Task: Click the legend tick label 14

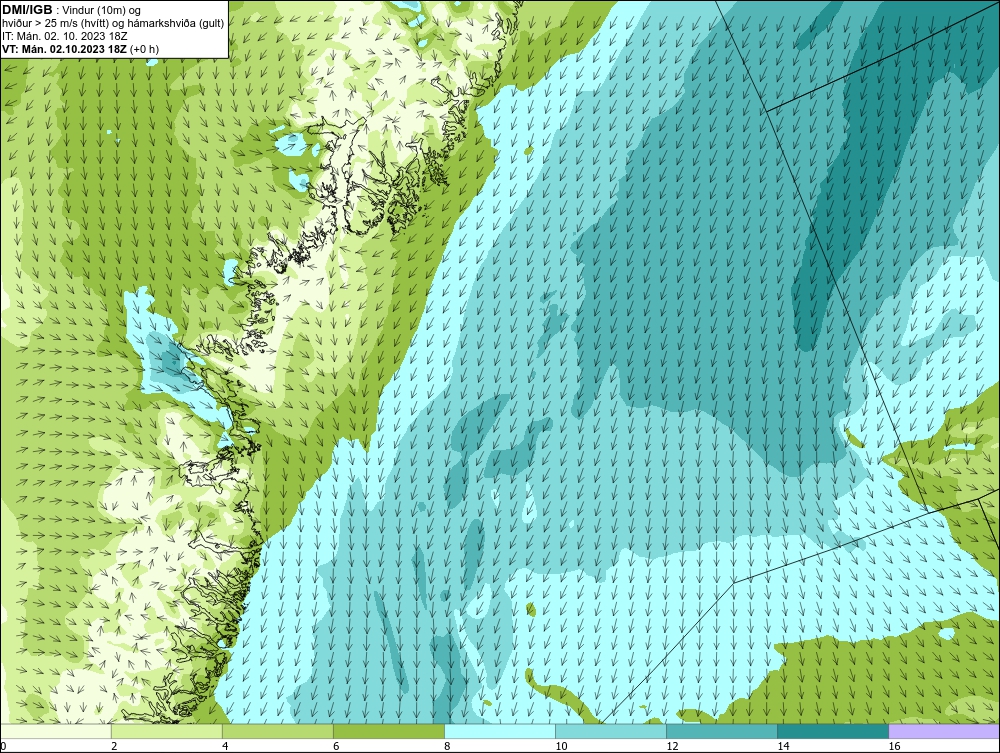Action: [783, 746]
